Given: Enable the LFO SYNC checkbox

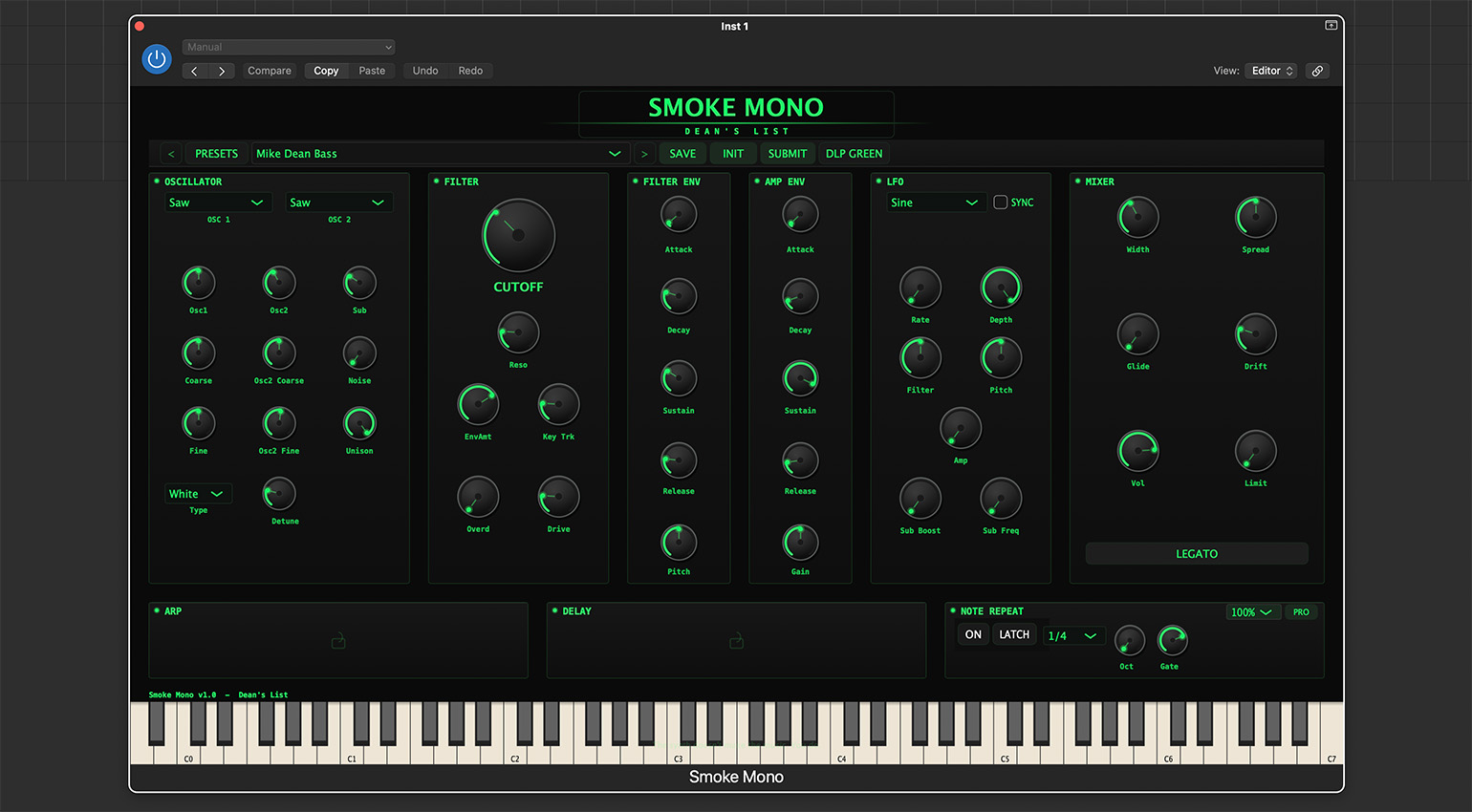Looking at the screenshot, I should [x=1001, y=203].
